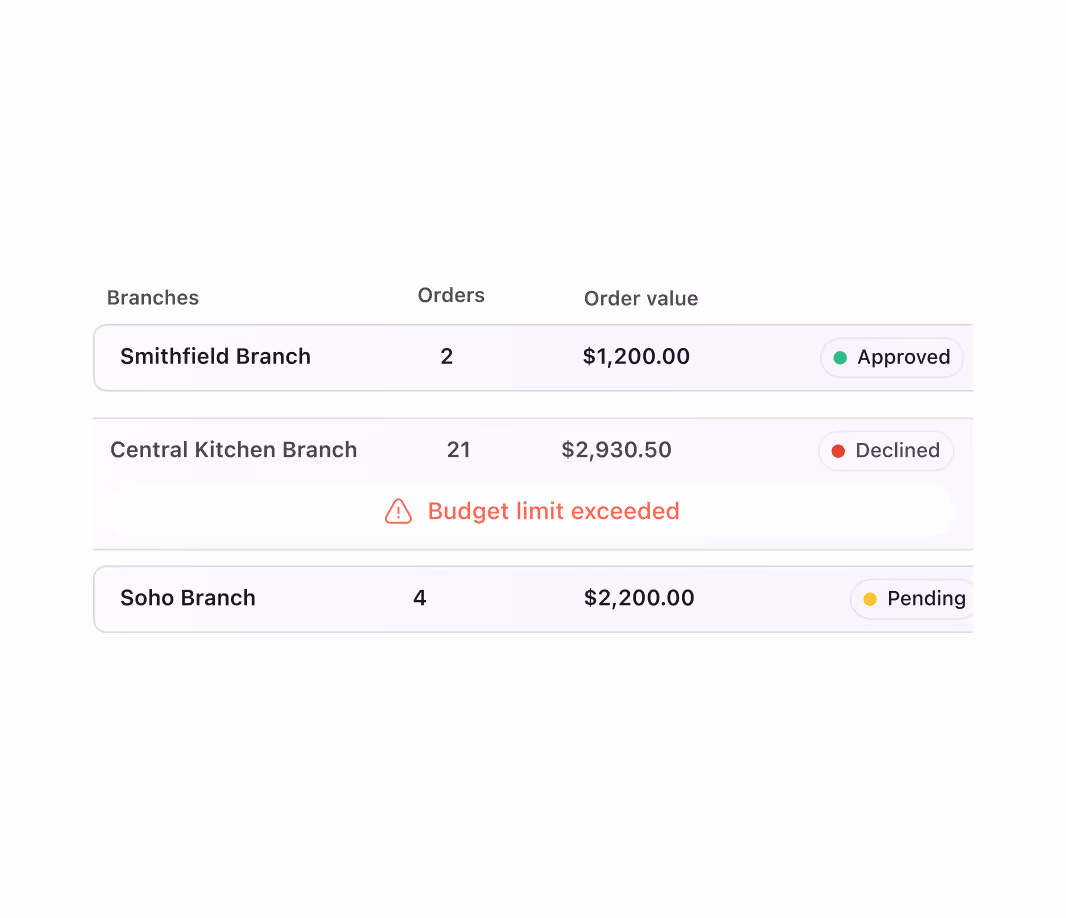Screen dimensions: 1066x918
Task: Sort by the Branches column header
Action: [153, 298]
